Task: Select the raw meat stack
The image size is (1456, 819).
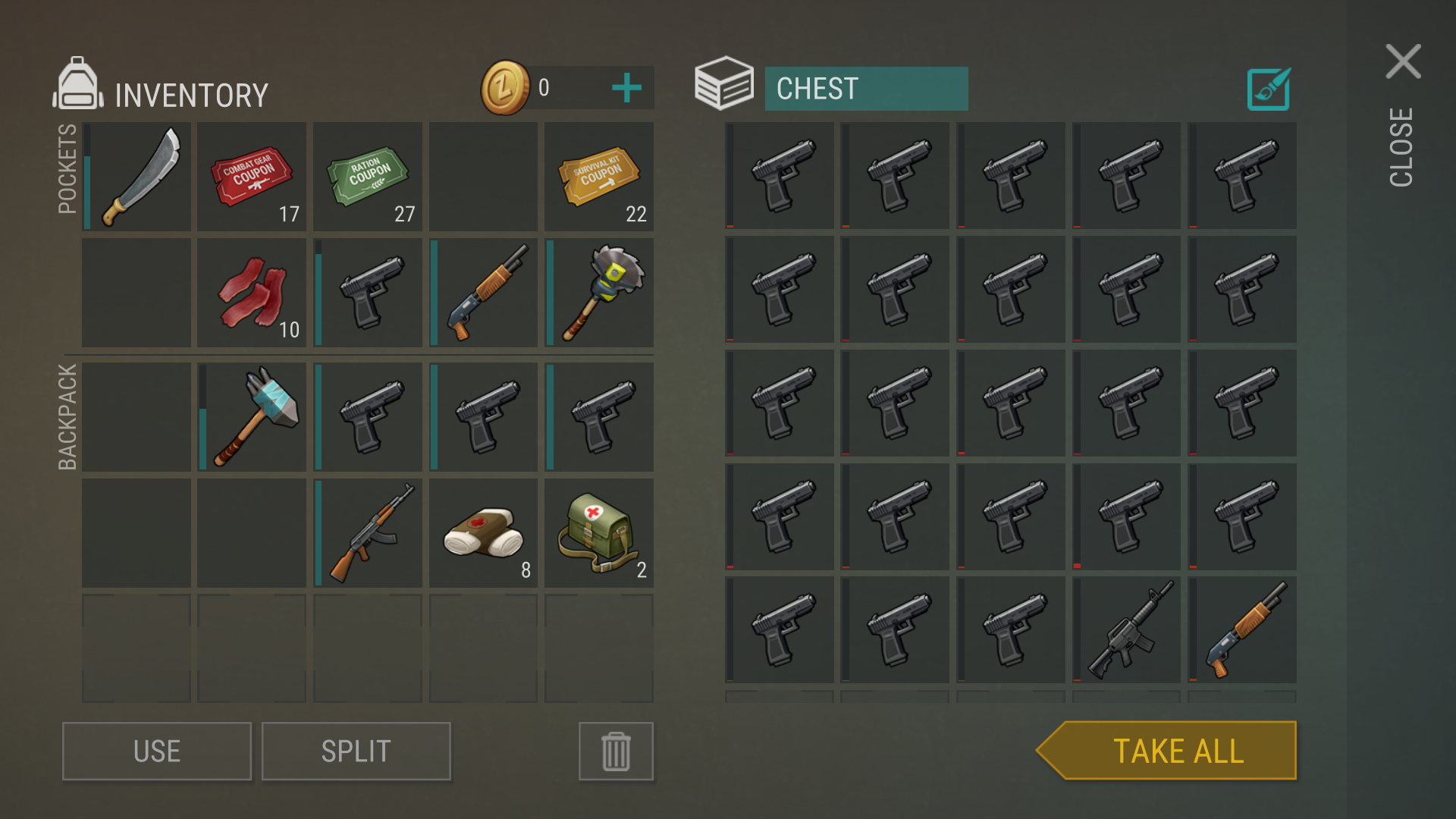Action: click(x=252, y=293)
